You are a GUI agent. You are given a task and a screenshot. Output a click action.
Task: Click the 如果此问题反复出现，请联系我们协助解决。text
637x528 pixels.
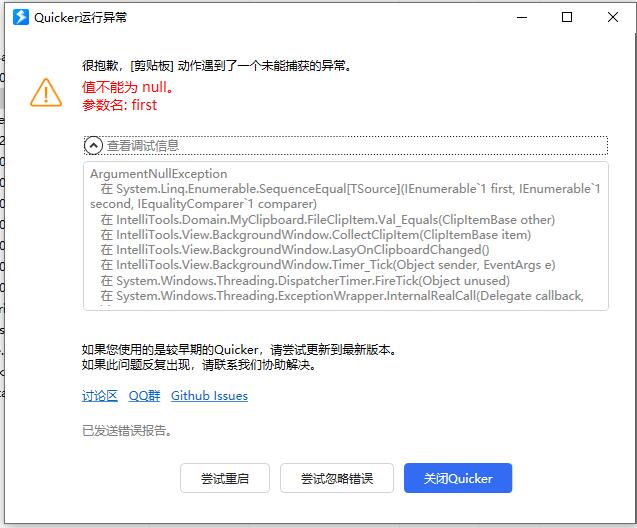point(199,364)
